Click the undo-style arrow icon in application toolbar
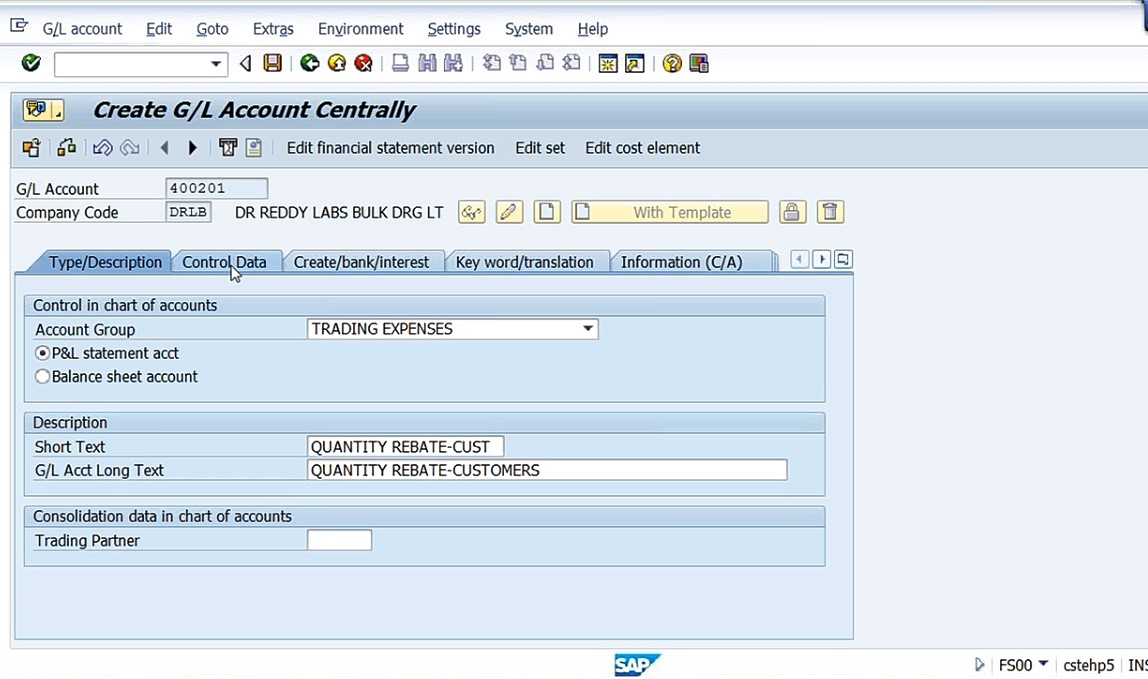 tap(102, 148)
